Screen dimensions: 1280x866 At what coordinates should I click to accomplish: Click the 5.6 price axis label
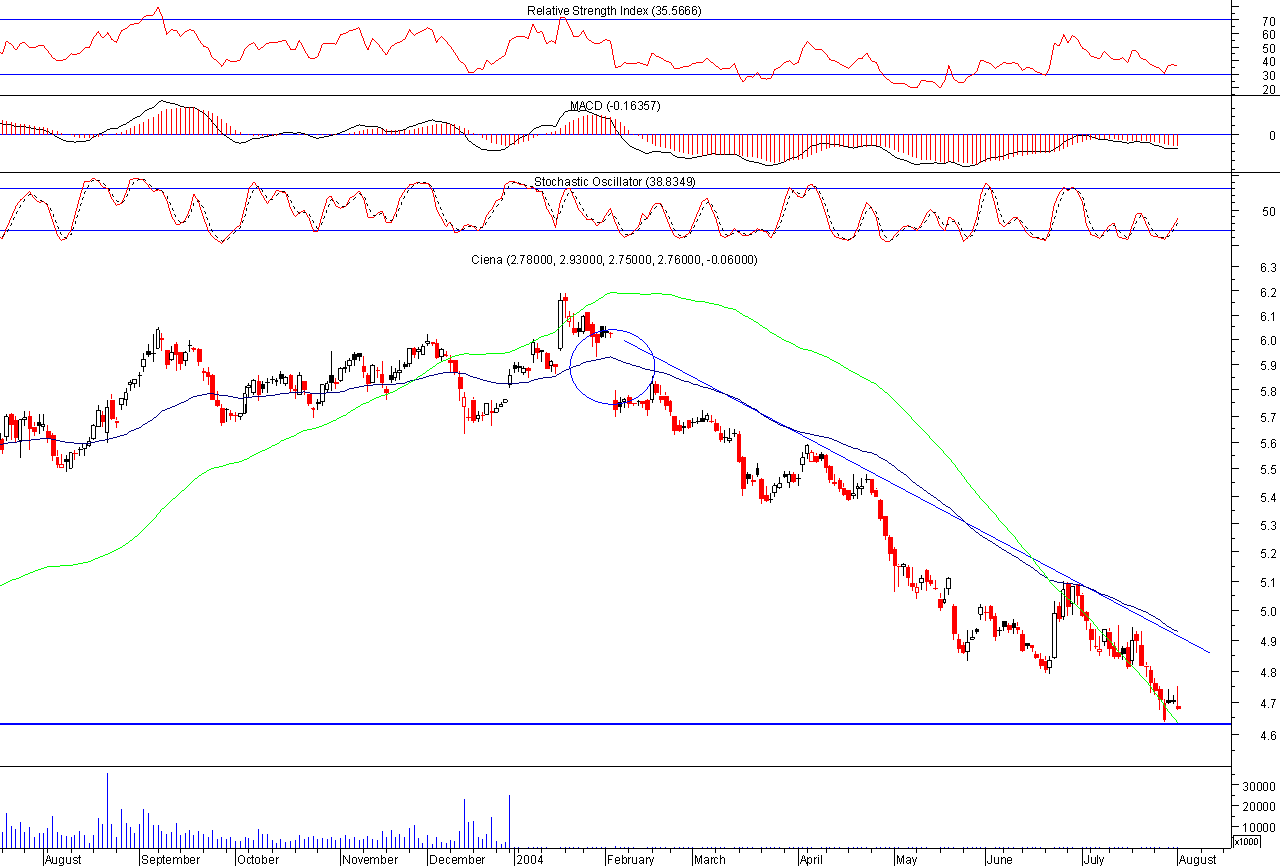(x=1269, y=444)
